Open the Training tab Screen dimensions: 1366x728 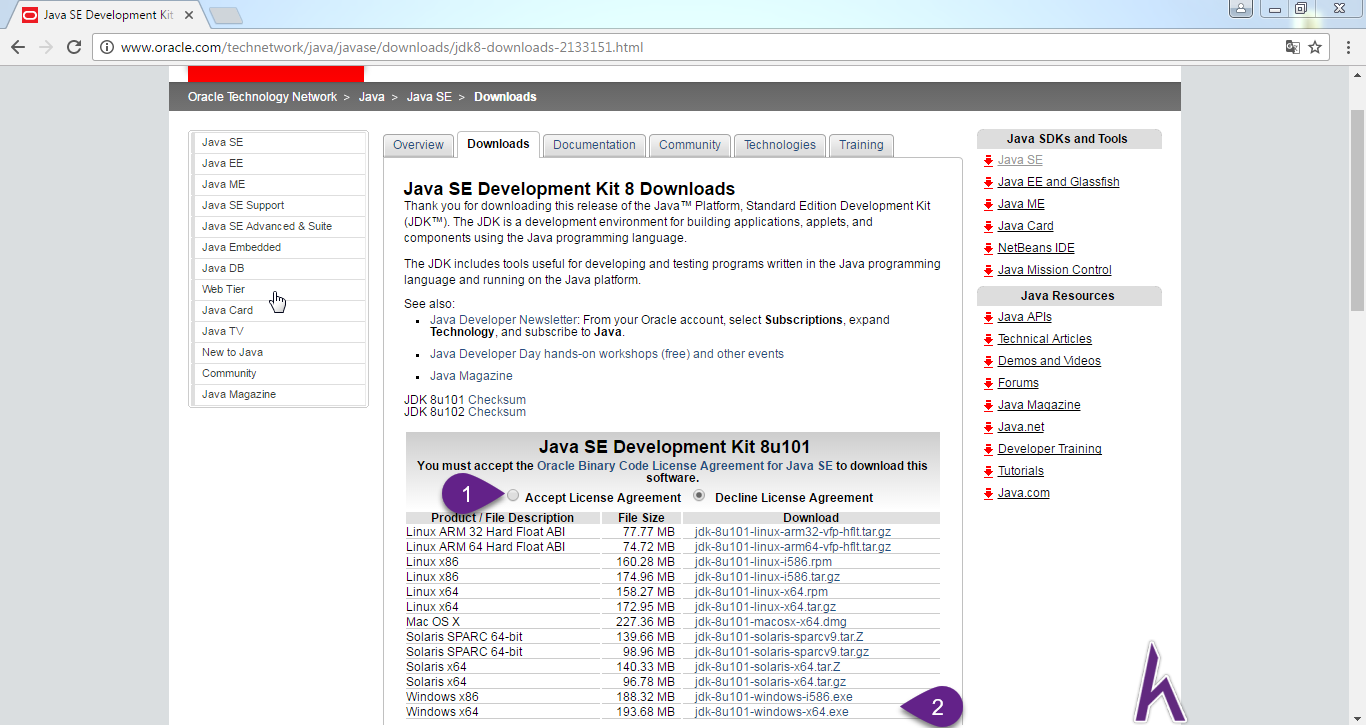point(861,145)
